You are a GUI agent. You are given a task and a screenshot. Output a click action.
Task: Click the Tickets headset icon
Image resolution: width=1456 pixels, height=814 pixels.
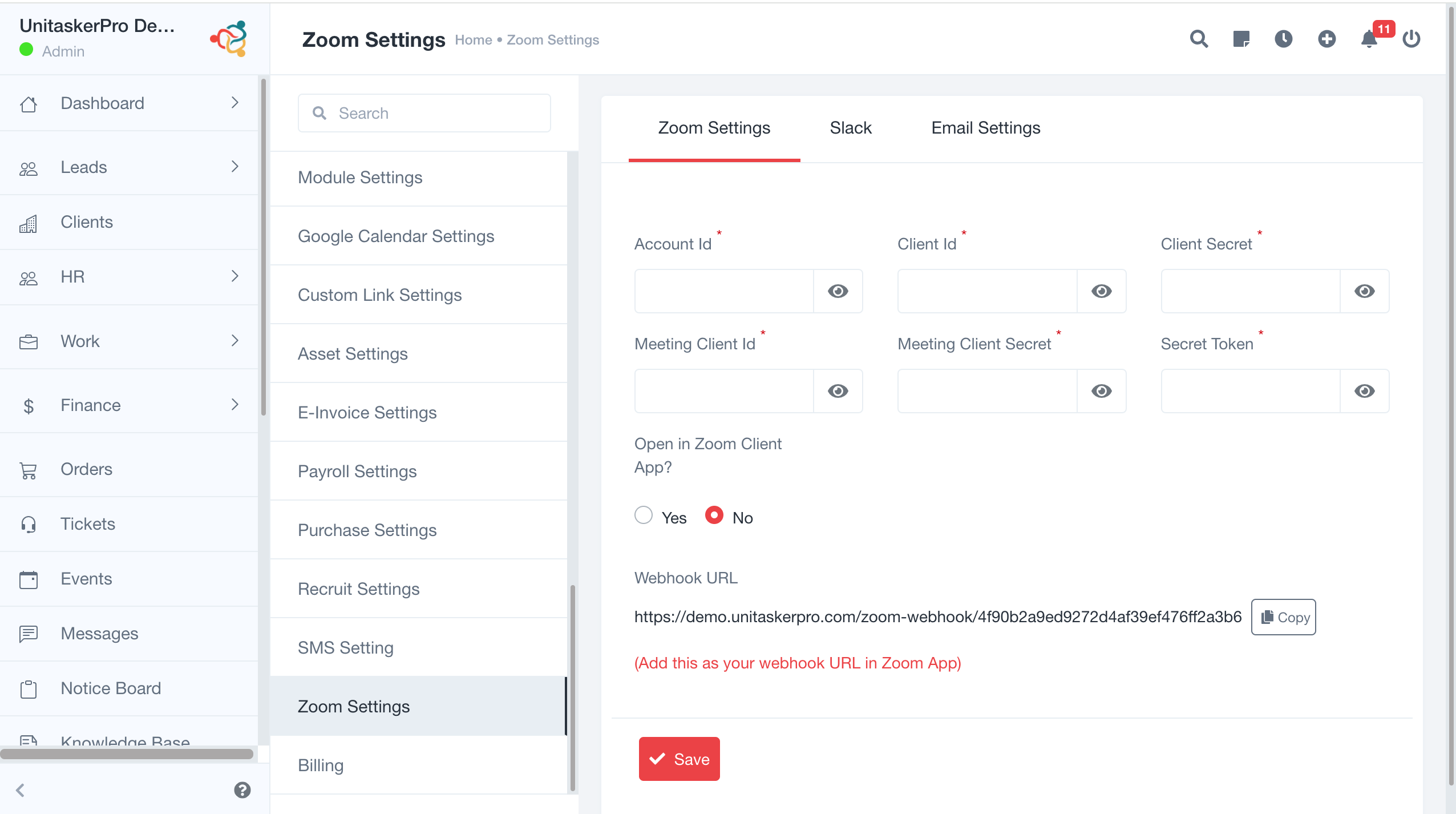pos(29,525)
